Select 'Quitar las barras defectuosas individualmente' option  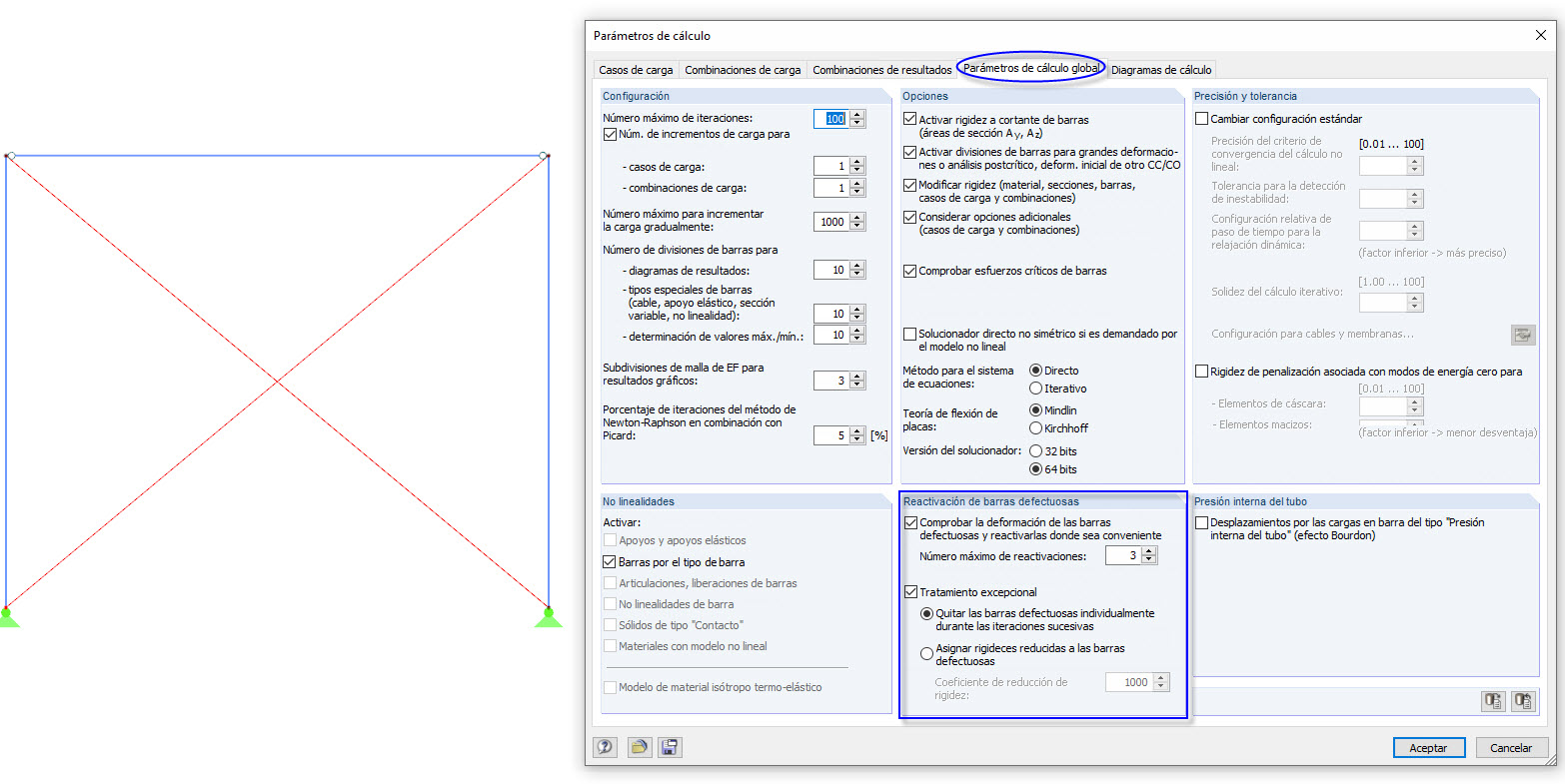[926, 613]
